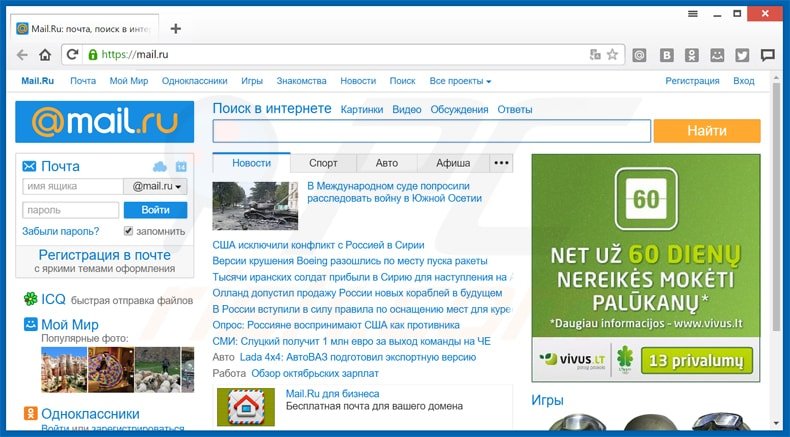This screenshot has width=790, height=437.
Task: Click the Найти search button
Action: tap(707, 131)
